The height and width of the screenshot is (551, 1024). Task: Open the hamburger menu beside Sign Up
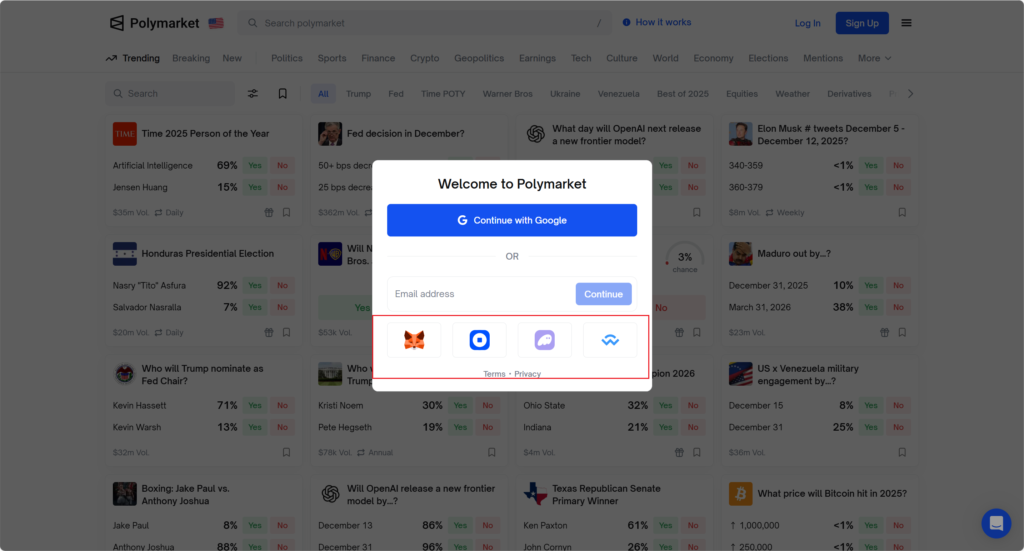click(x=906, y=23)
